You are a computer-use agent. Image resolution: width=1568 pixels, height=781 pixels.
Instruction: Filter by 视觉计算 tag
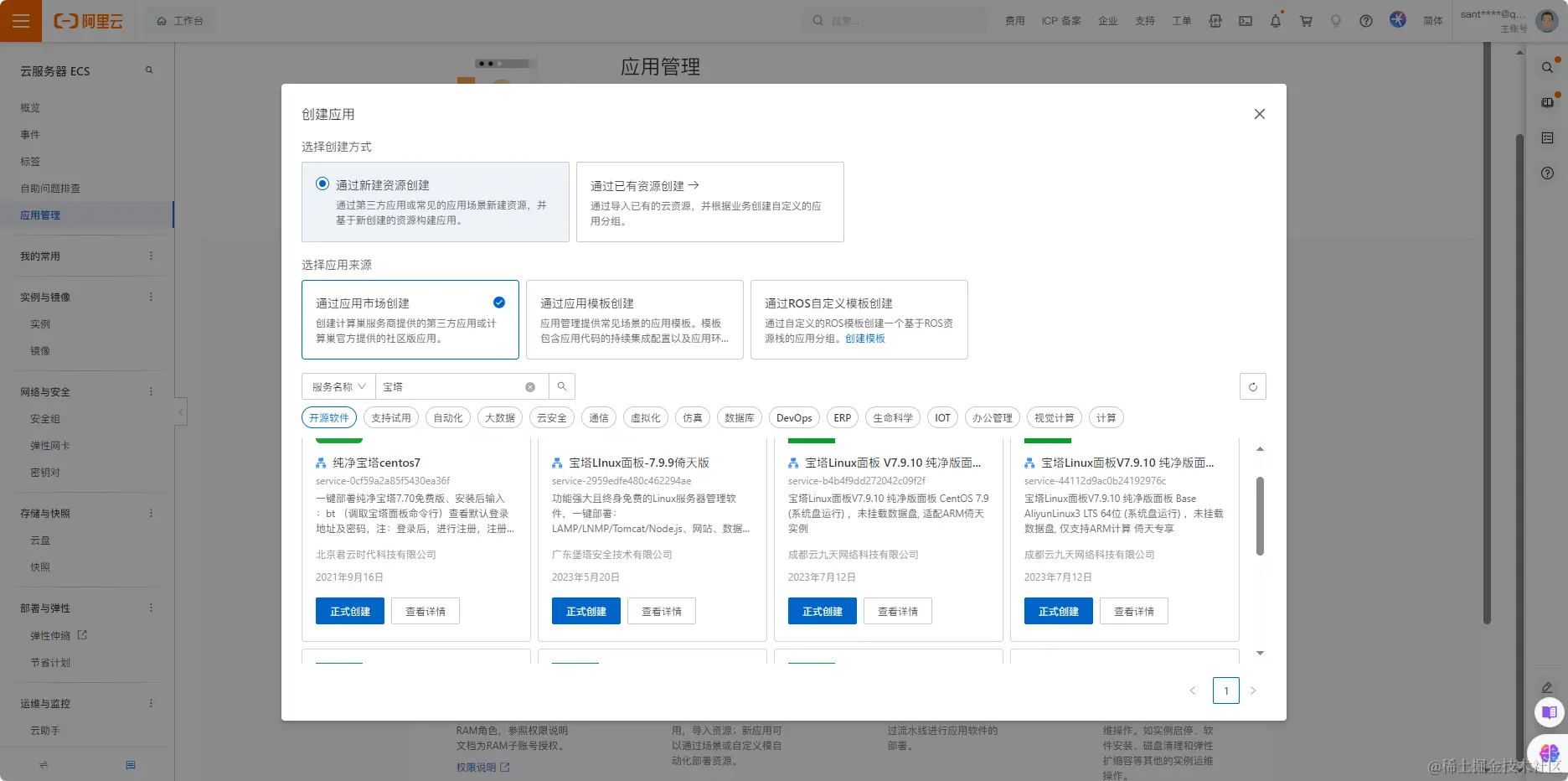click(1055, 417)
